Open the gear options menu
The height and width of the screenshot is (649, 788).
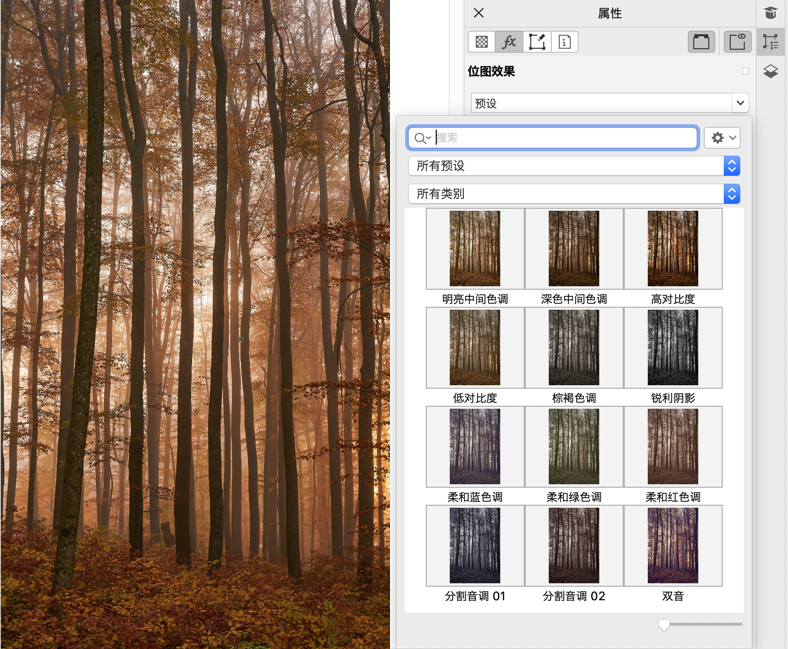722,138
